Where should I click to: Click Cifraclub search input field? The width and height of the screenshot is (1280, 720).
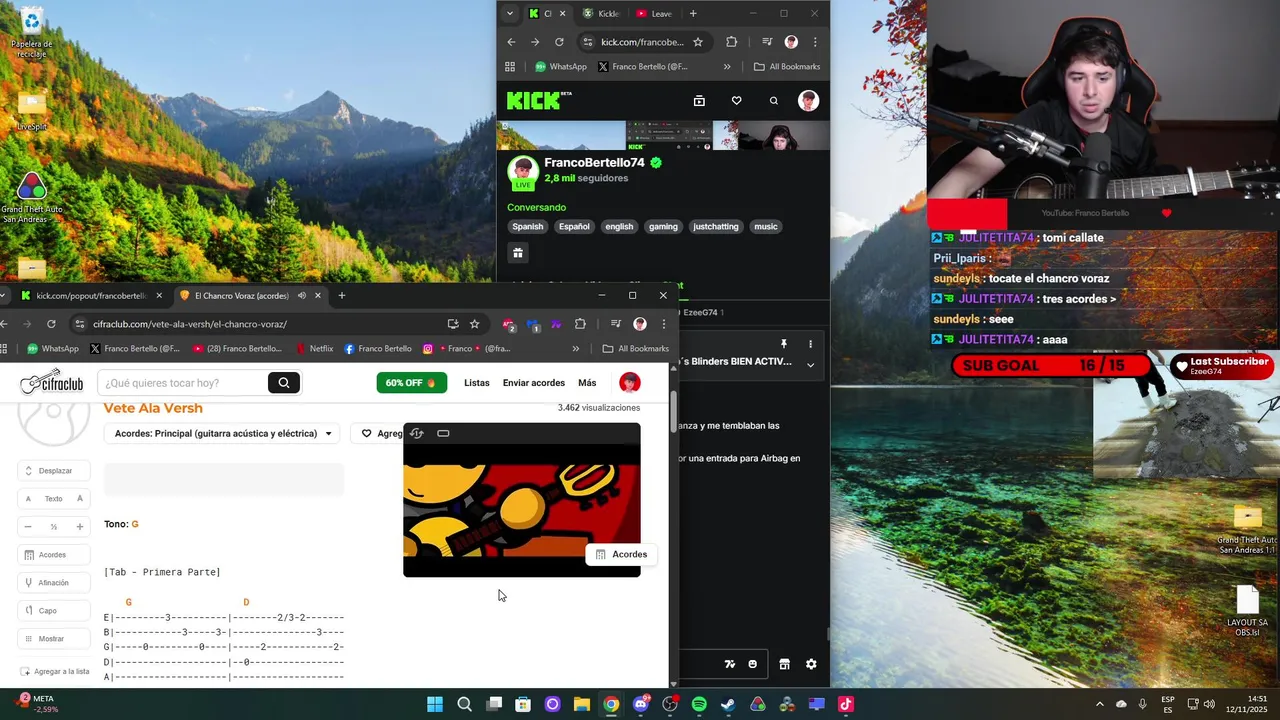[x=182, y=382]
